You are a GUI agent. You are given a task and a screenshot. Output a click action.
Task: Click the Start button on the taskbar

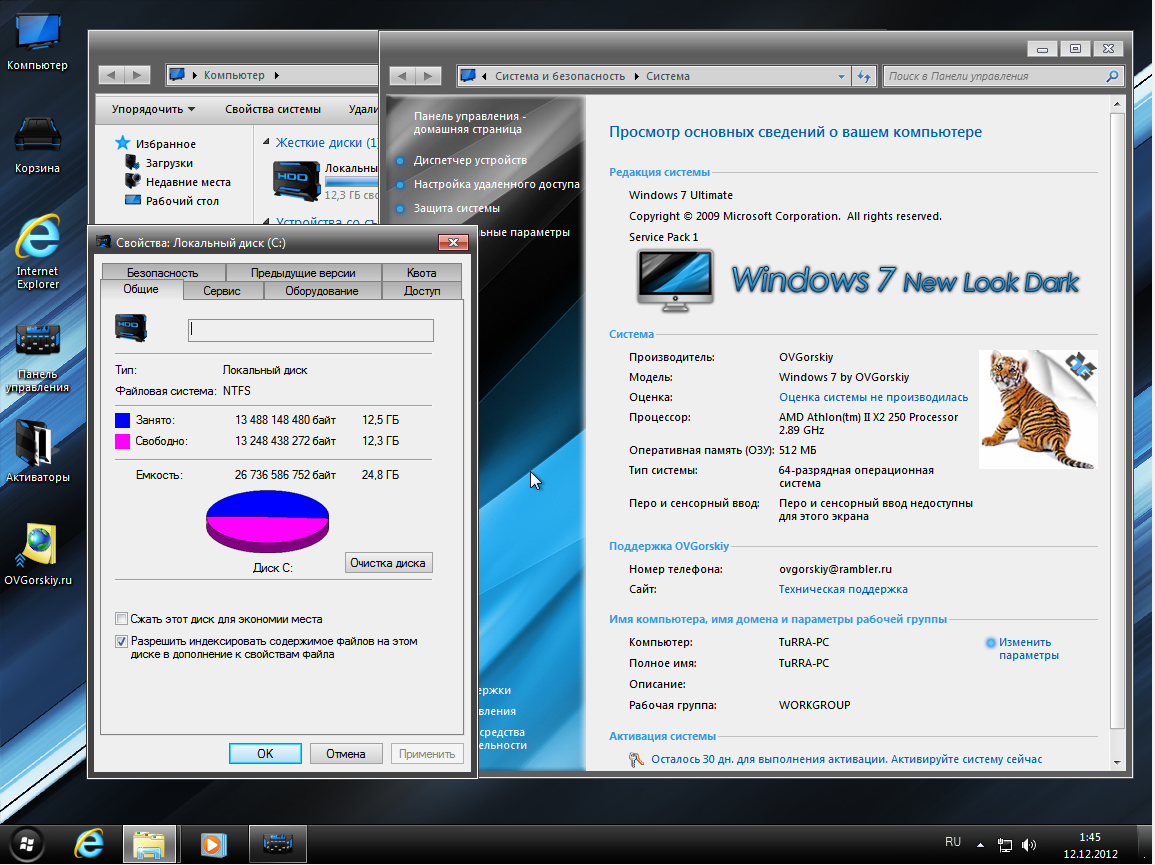(x=27, y=843)
